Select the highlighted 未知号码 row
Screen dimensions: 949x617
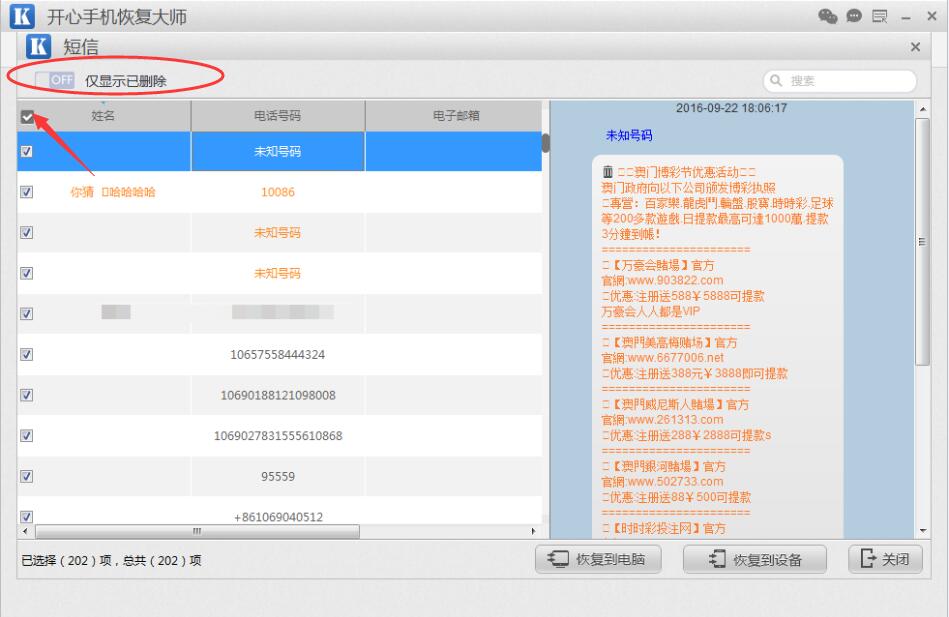click(280, 151)
